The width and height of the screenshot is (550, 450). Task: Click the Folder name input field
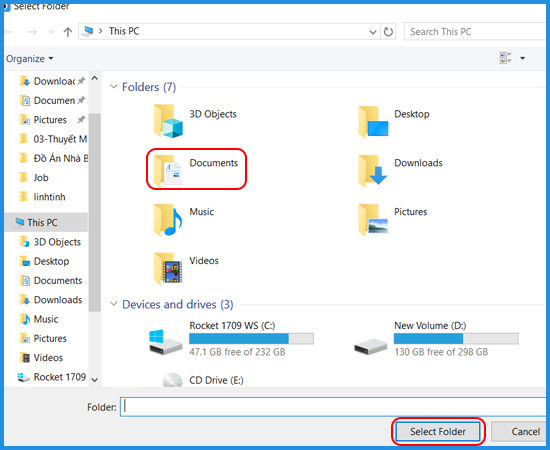[x=333, y=407]
